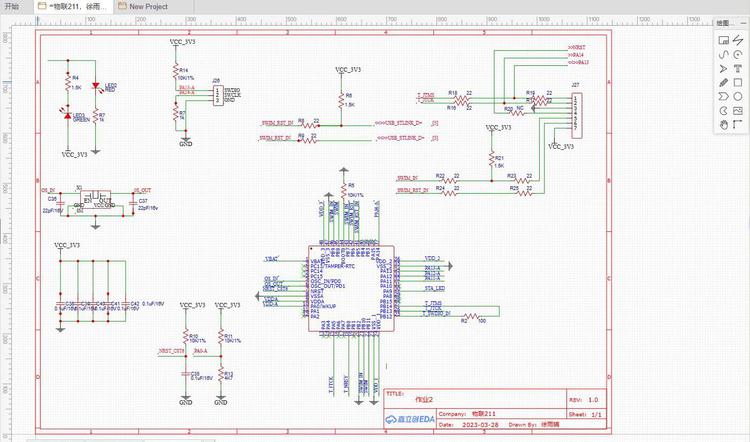Pick the Freehand pencil tool
750x442 pixels.
coord(724,83)
